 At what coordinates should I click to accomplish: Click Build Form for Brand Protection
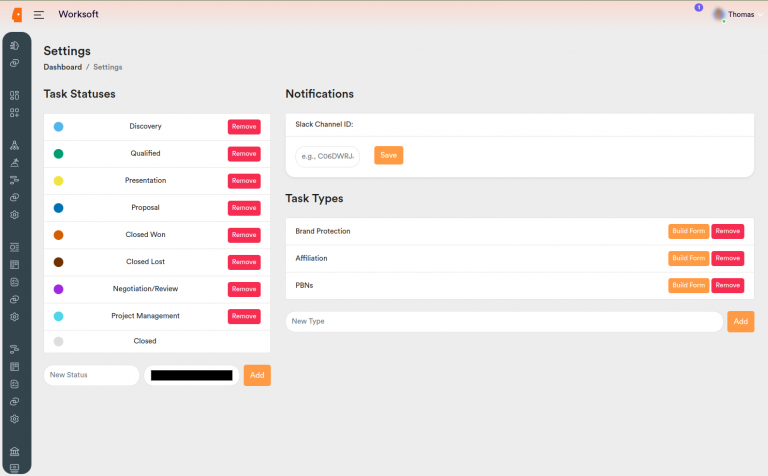click(x=688, y=231)
